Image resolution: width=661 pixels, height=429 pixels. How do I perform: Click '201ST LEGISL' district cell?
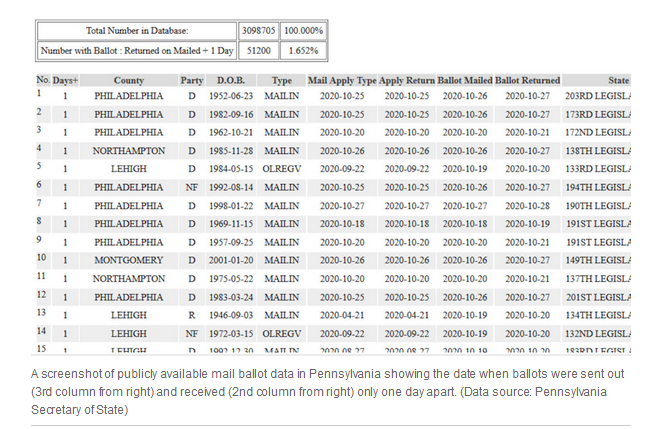click(x=597, y=297)
